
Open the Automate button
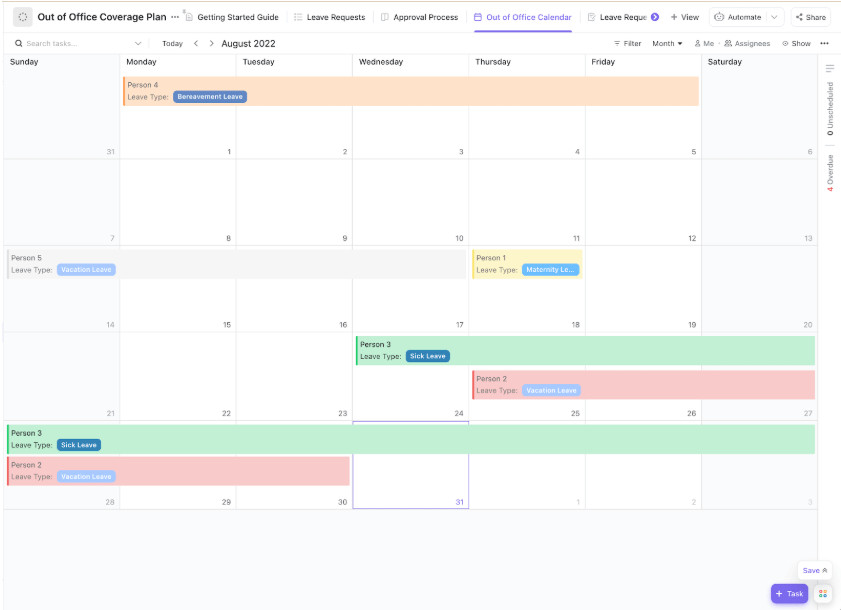point(738,17)
